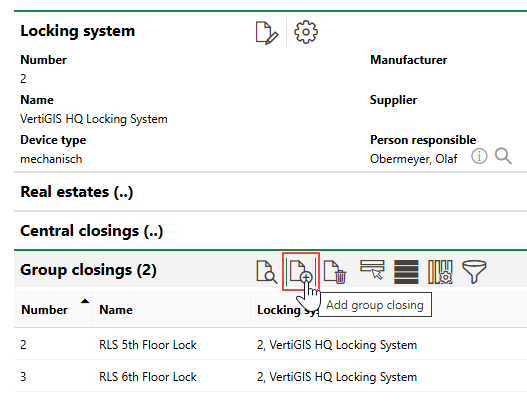Click the row selection cursor icon

[372, 270]
